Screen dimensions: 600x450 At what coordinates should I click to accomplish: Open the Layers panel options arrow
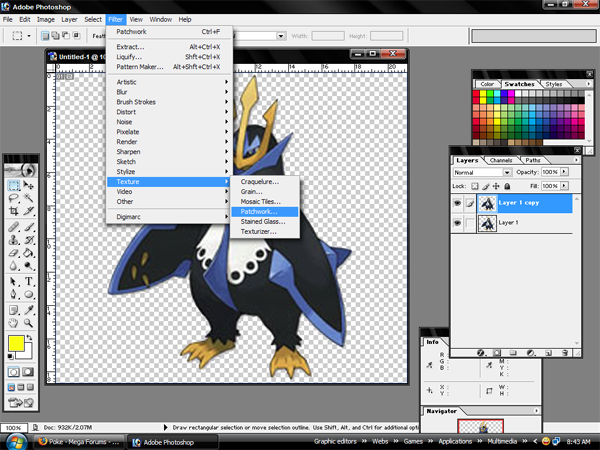576,160
